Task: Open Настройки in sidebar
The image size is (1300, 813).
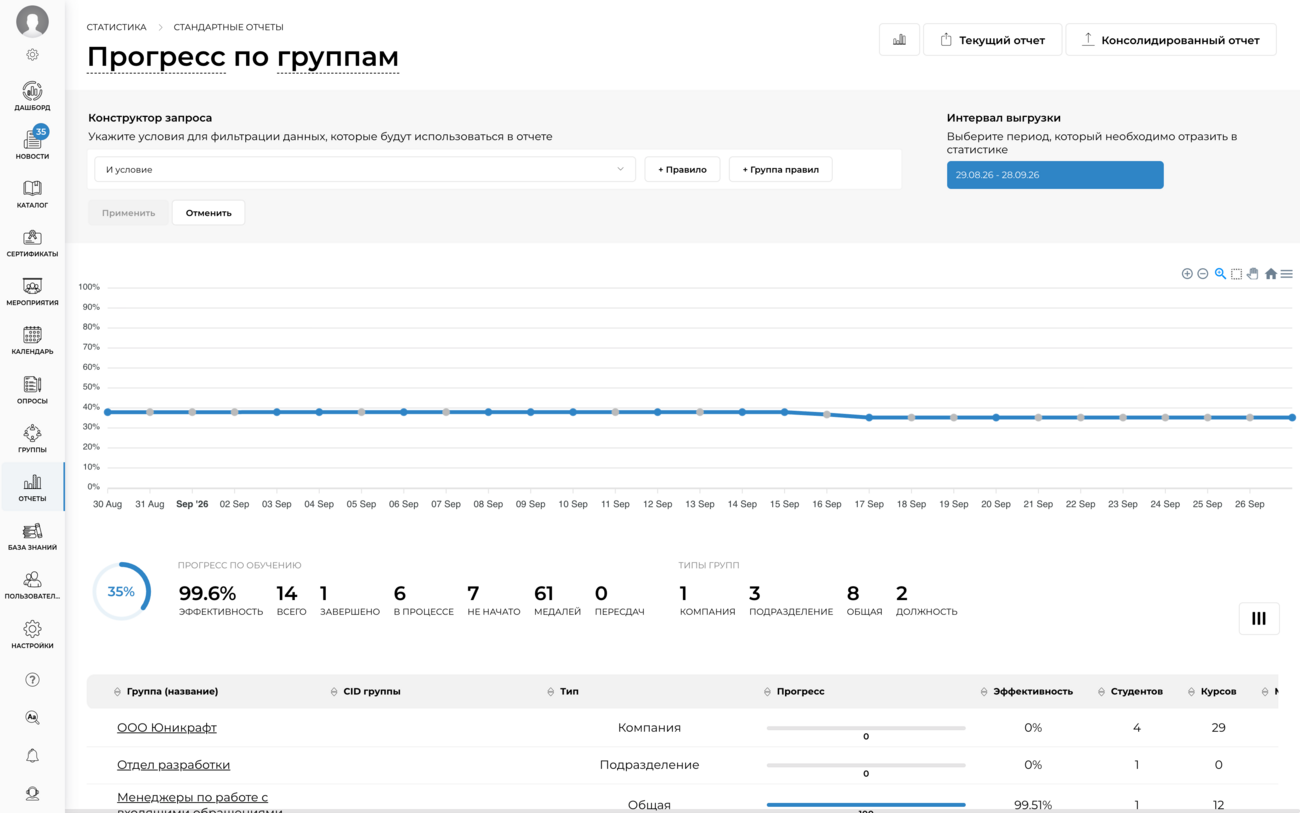Action: click(x=32, y=635)
